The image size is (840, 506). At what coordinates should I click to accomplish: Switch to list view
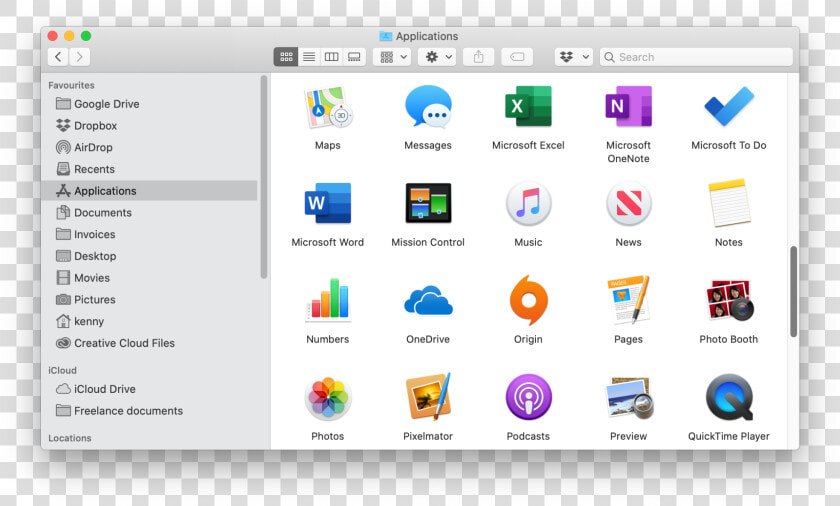[x=309, y=57]
